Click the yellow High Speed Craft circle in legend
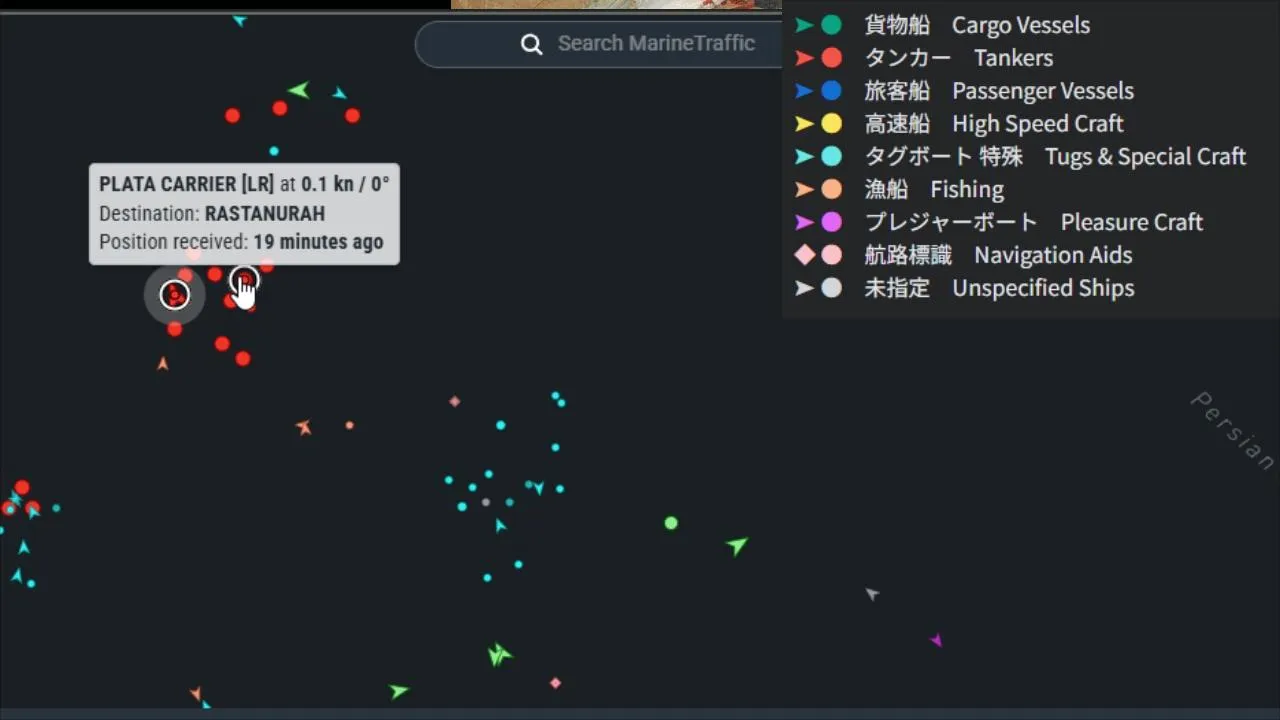Image resolution: width=1280 pixels, height=720 pixels. coord(831,124)
